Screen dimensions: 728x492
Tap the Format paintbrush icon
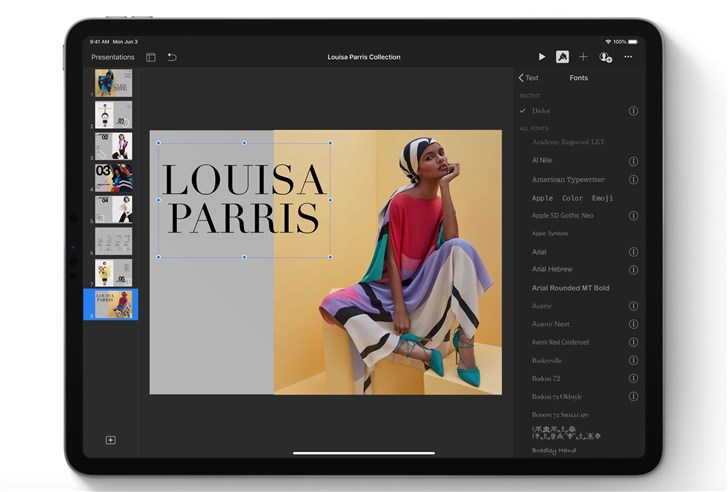(x=563, y=57)
